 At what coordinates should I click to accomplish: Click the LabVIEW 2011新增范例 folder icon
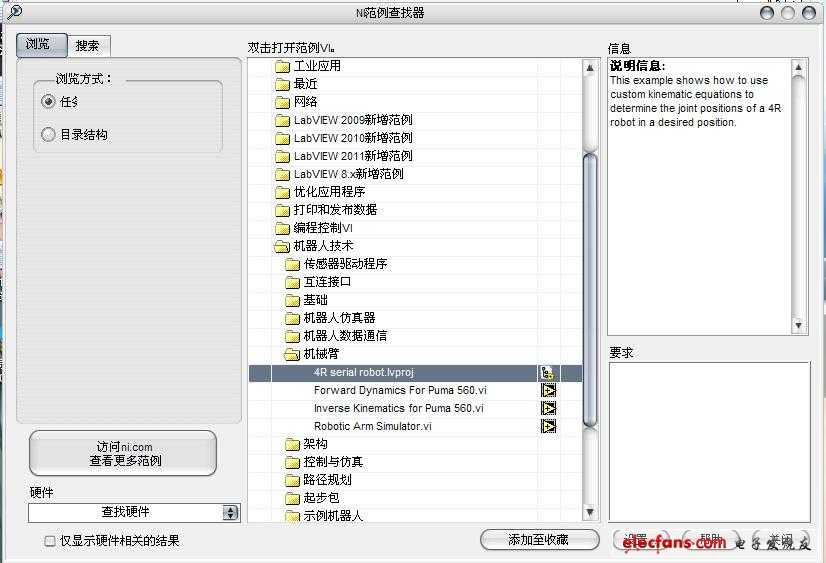[283, 156]
